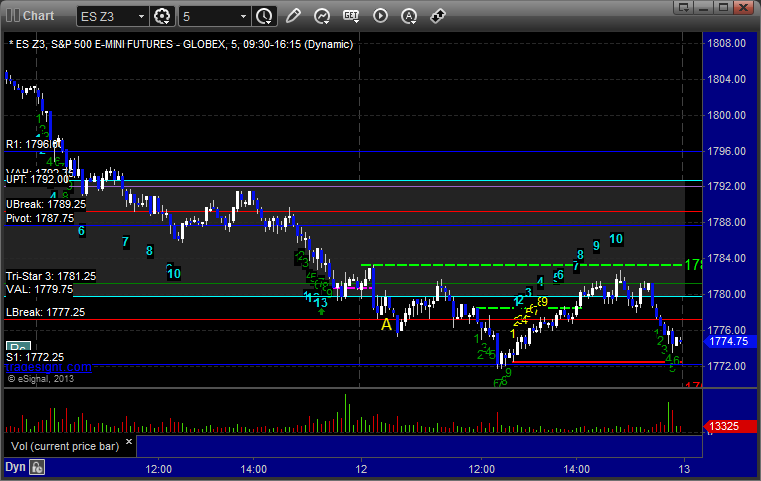Image resolution: width=761 pixels, height=481 pixels.
Task: Click the 1808.00 price axis label
Action: pos(727,43)
